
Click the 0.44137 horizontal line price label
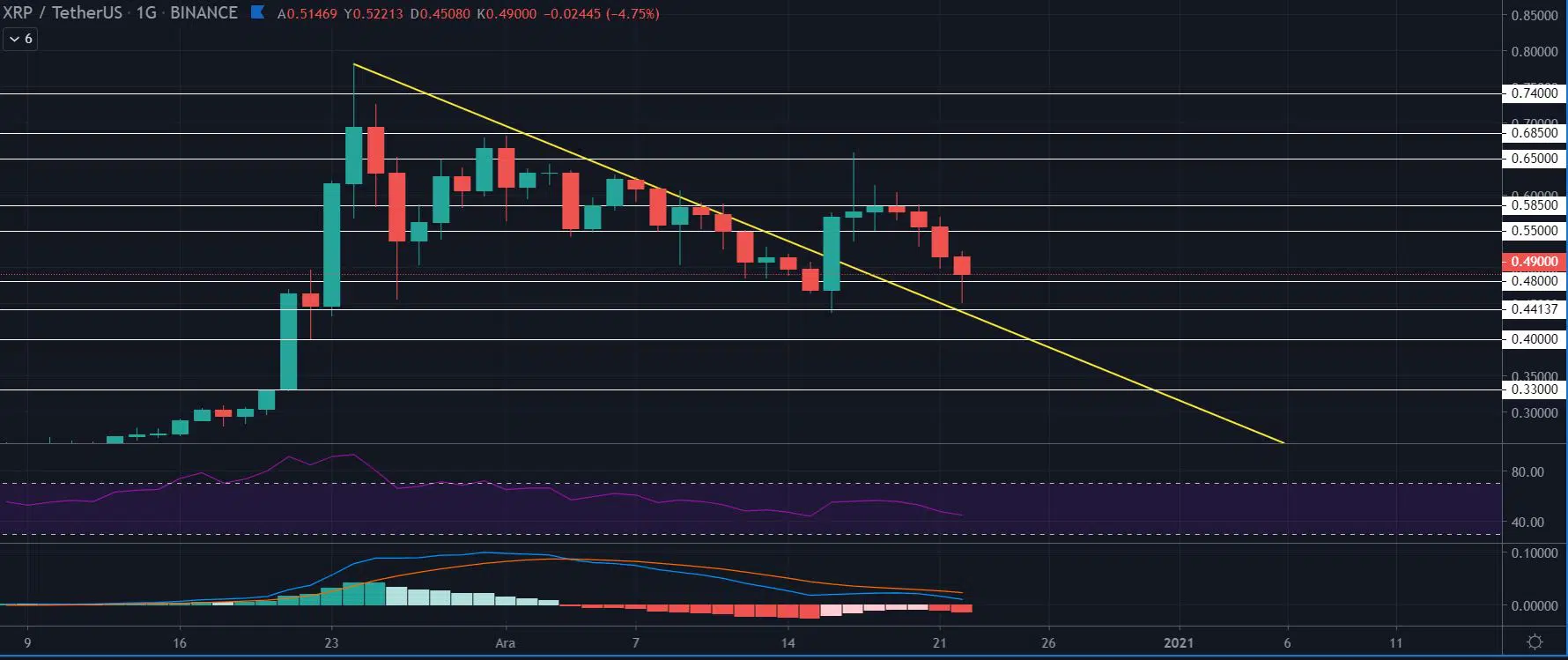1534,309
